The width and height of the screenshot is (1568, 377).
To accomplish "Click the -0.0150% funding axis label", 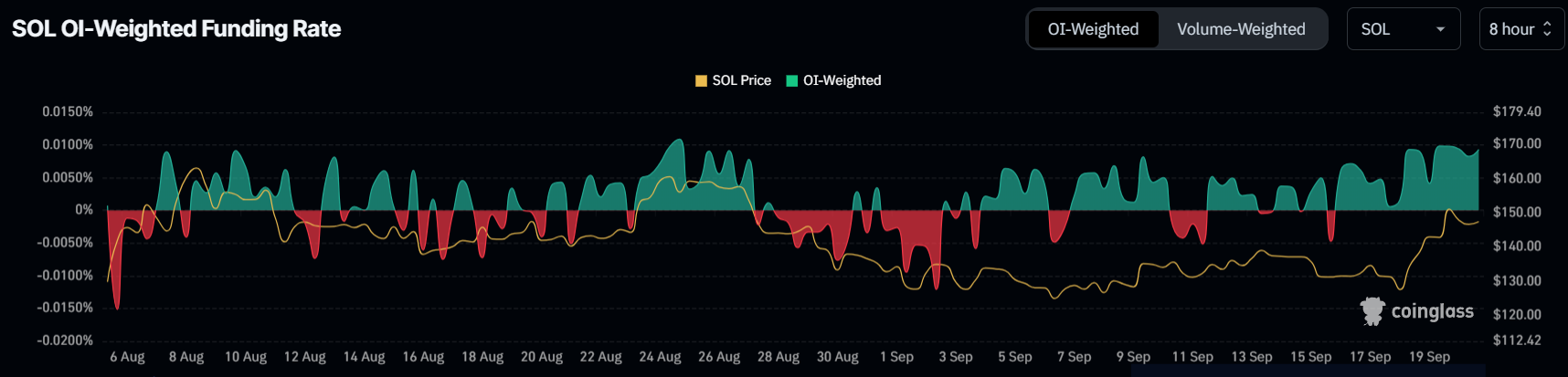I will (65, 308).
